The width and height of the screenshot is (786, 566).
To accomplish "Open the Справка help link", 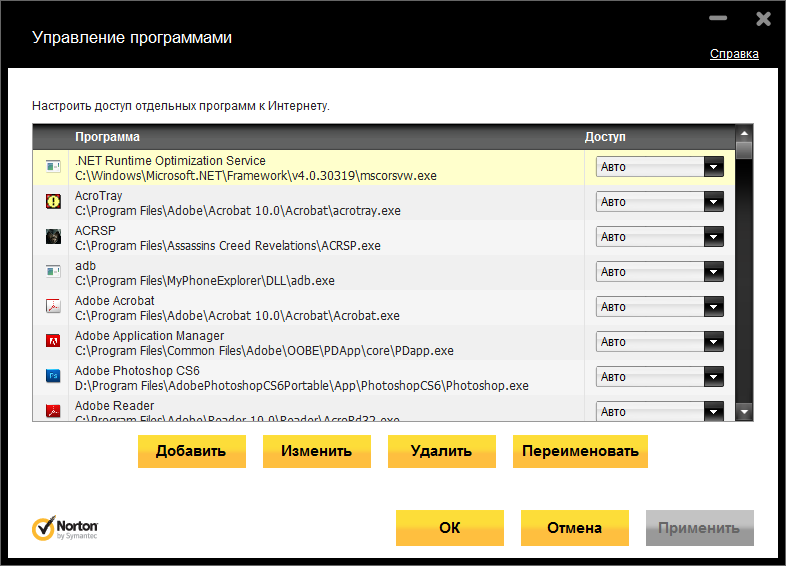I will click(x=734, y=54).
